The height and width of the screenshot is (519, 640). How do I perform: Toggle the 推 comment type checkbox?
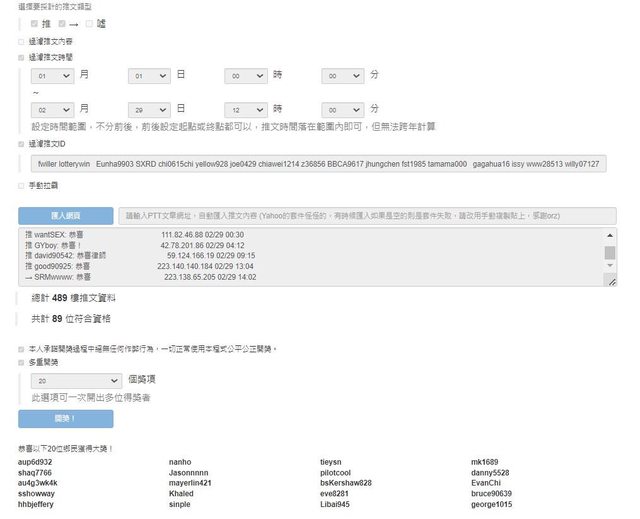pos(35,23)
